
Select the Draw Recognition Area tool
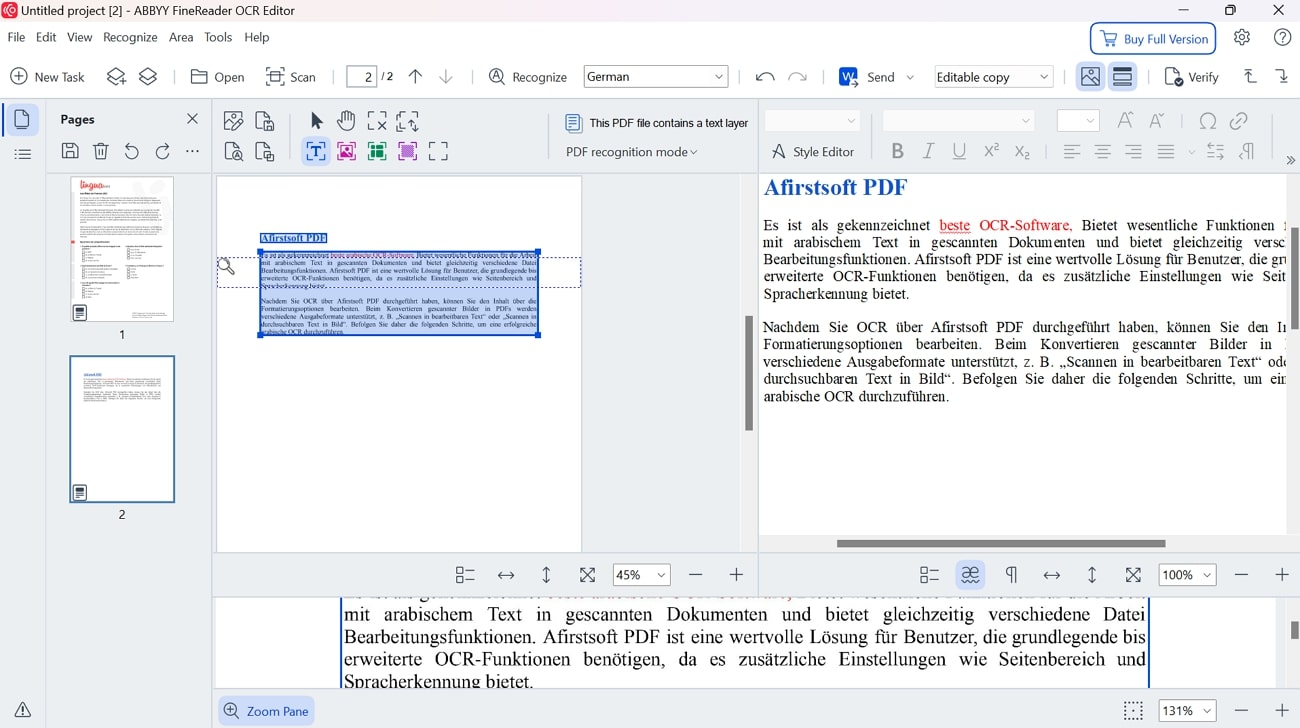click(438, 151)
